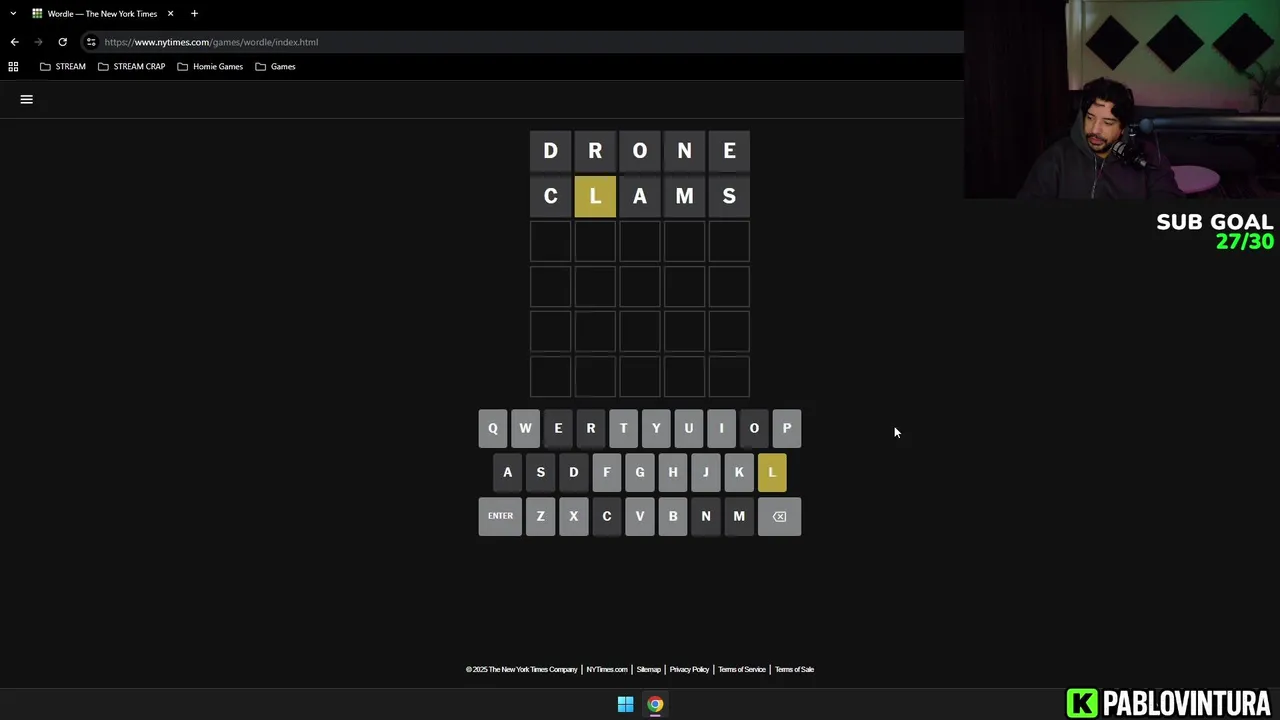The height and width of the screenshot is (720, 1280).
Task: Tap the greyed-out O key on keyboard
Action: point(754,428)
